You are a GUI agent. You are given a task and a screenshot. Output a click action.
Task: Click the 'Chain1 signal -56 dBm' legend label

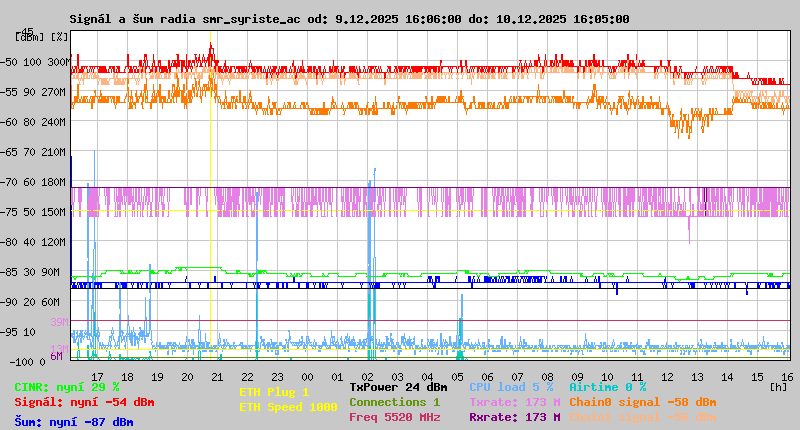point(643,417)
